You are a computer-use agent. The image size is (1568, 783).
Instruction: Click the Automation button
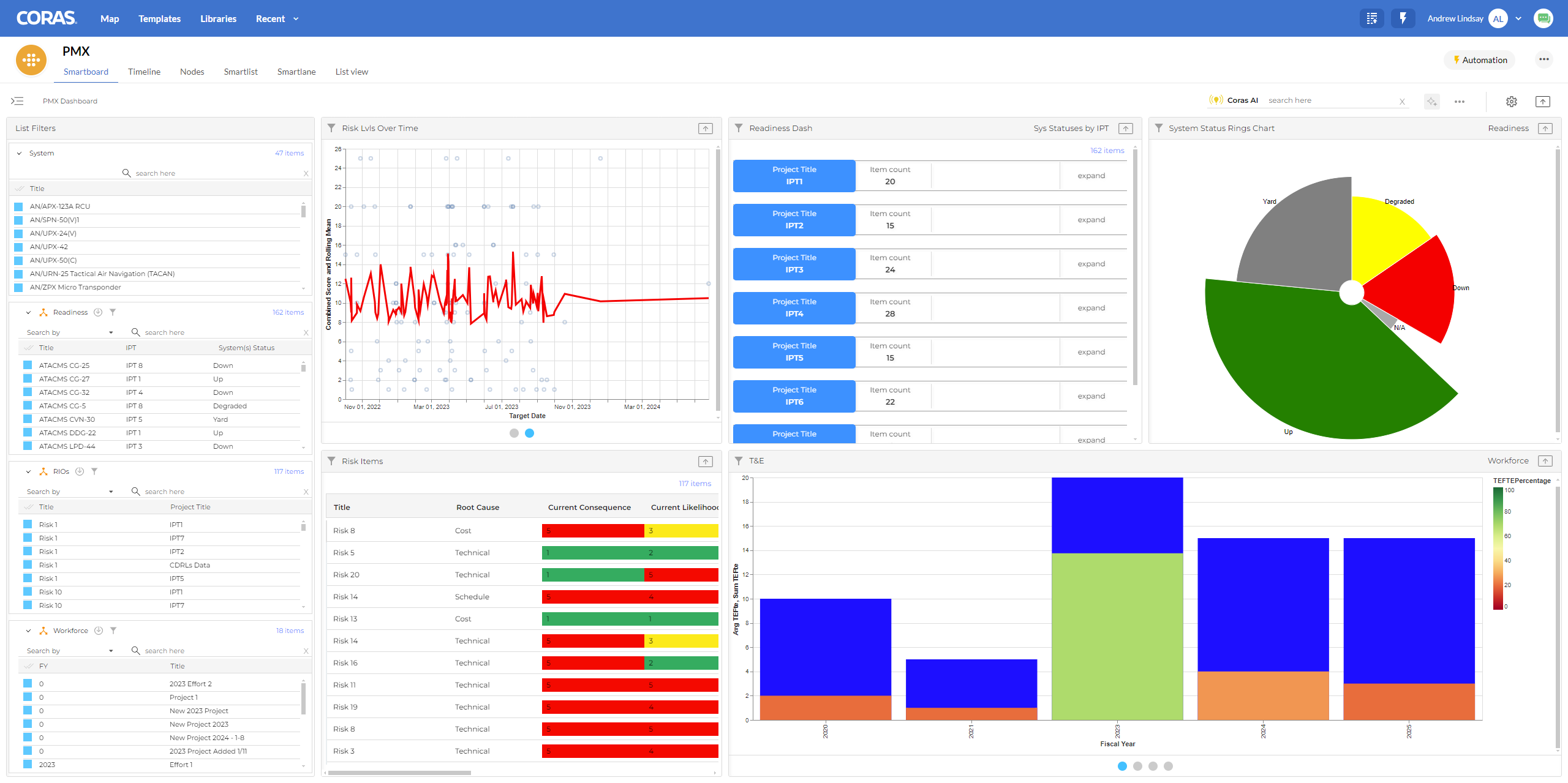(x=1479, y=60)
